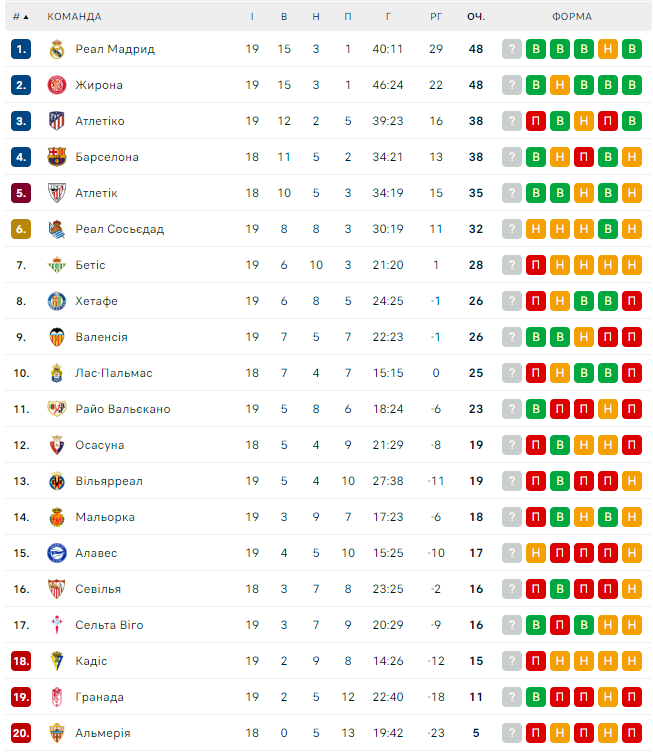Sort standings by ОЧ. points column

click(475, 17)
